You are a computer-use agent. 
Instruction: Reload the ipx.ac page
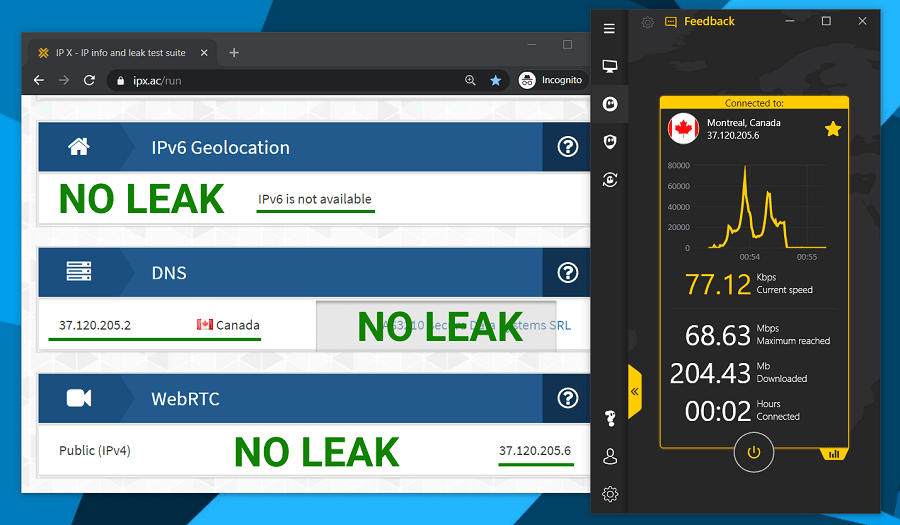(x=89, y=80)
